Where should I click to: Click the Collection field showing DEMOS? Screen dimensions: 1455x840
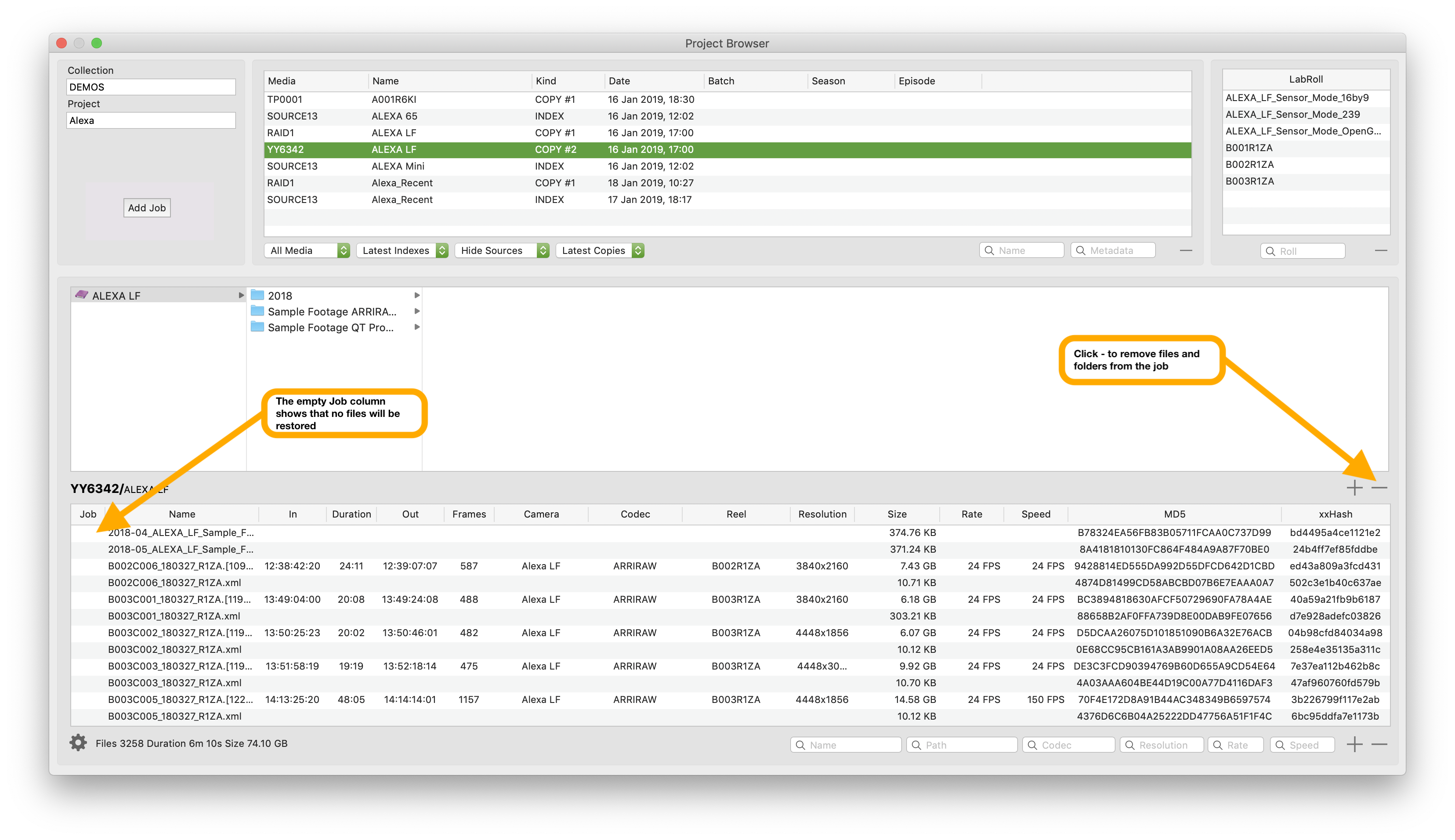[151, 87]
